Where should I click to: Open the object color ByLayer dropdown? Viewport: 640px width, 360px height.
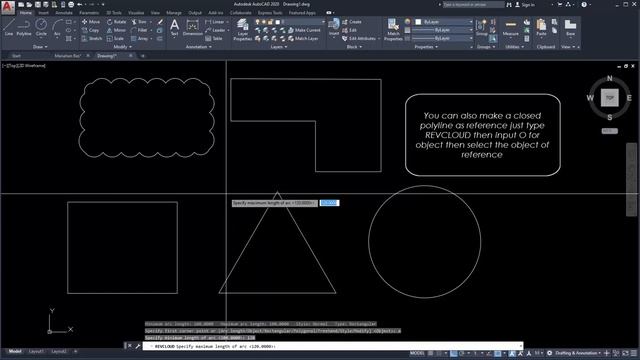tap(444, 22)
